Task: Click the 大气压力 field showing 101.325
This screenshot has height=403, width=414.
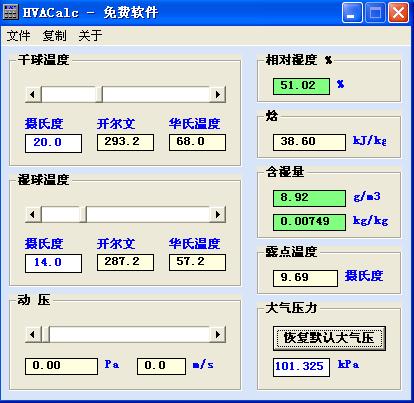Action: [301, 367]
